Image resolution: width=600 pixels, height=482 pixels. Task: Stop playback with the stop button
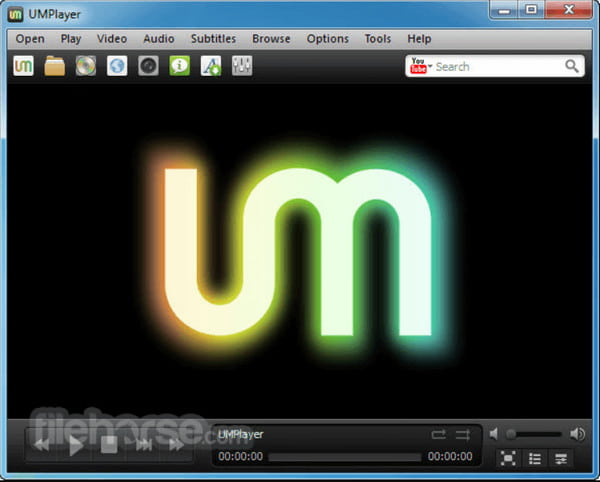[x=109, y=445]
